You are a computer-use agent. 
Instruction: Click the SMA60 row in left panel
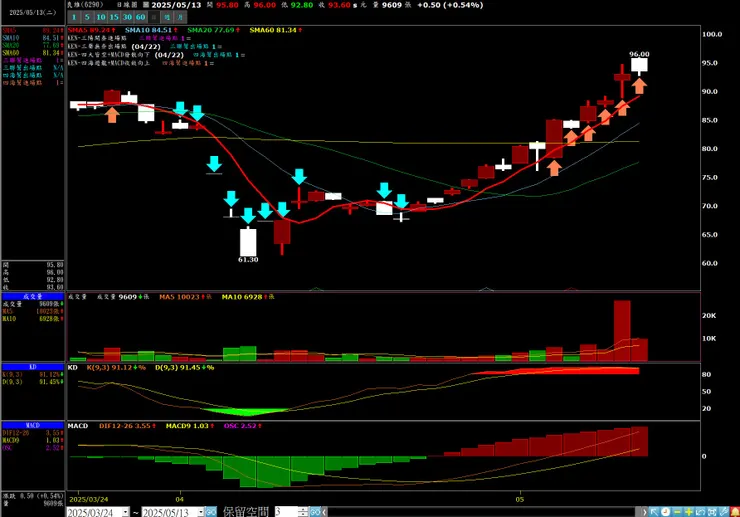pyautogui.click(x=33, y=53)
